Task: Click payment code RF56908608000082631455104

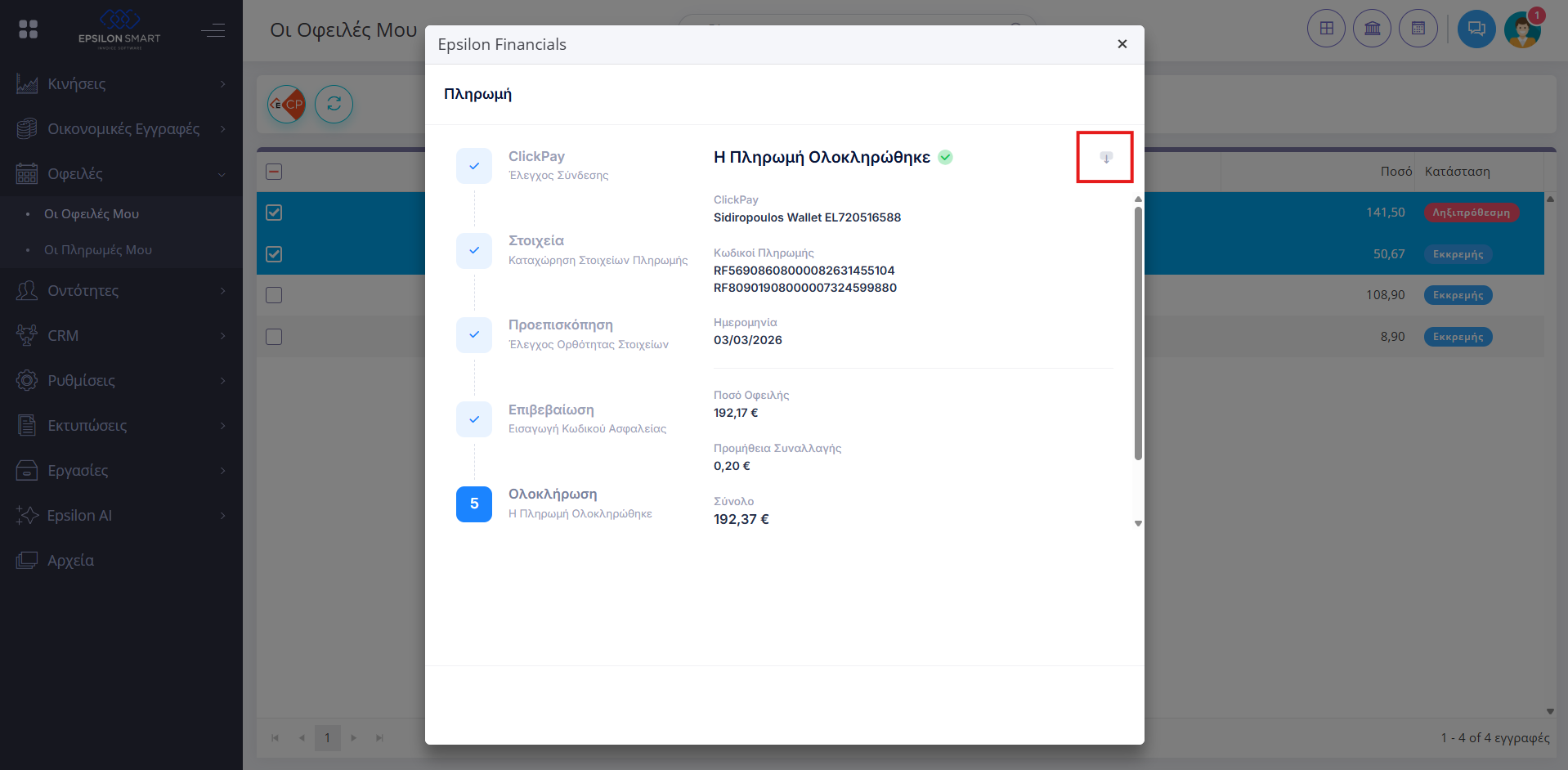Action: (804, 271)
